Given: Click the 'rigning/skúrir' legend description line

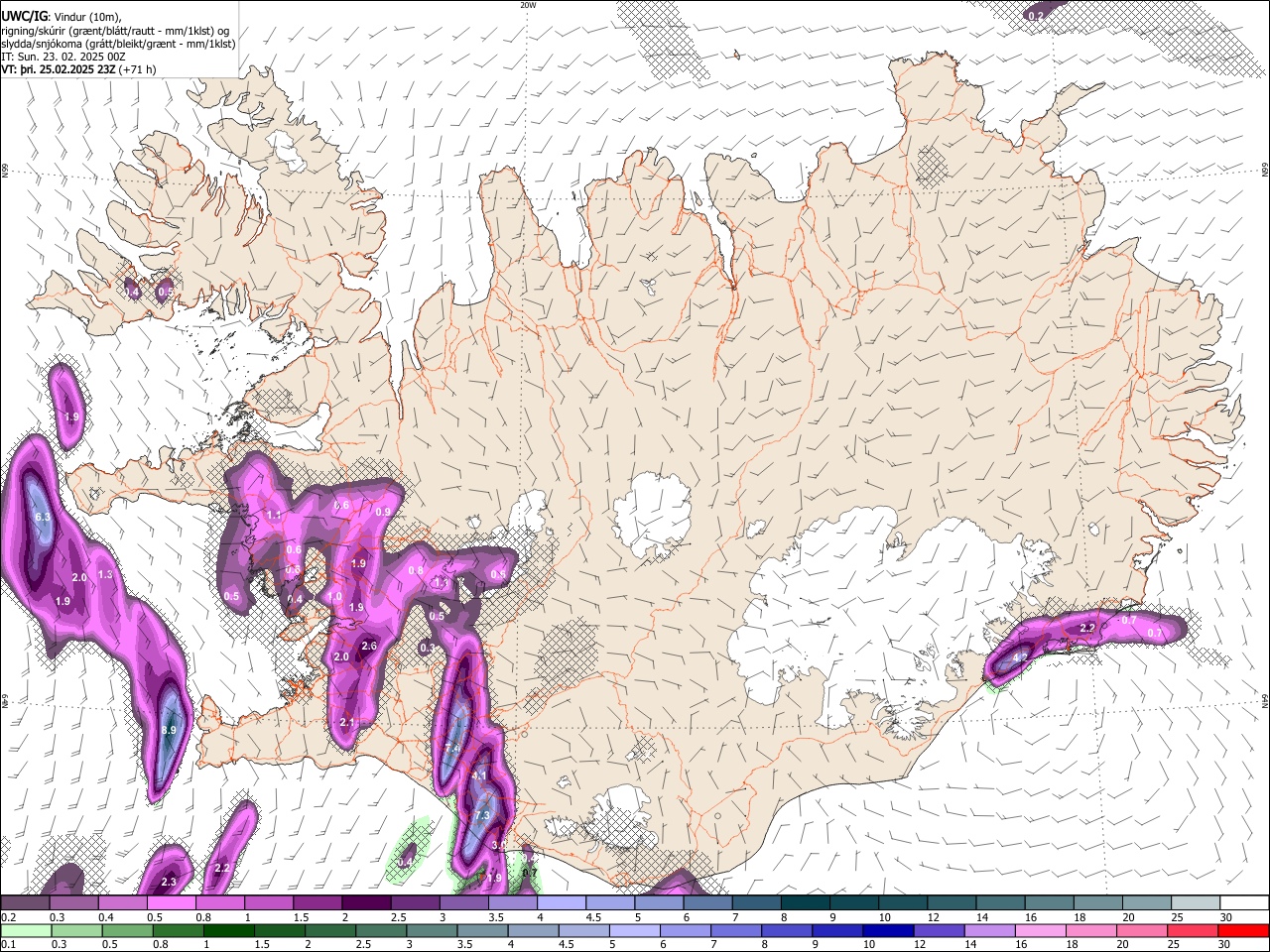Looking at the screenshot, I should tap(115, 31).
